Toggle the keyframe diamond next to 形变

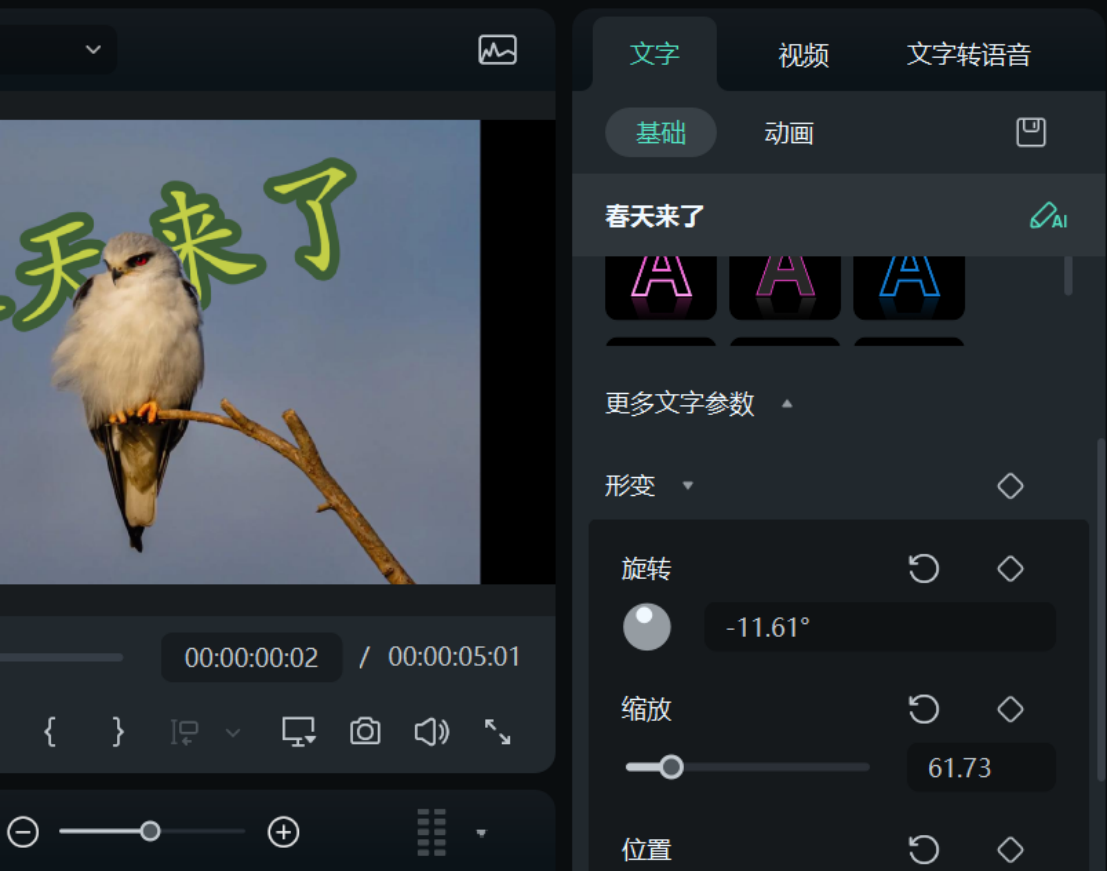click(1009, 485)
